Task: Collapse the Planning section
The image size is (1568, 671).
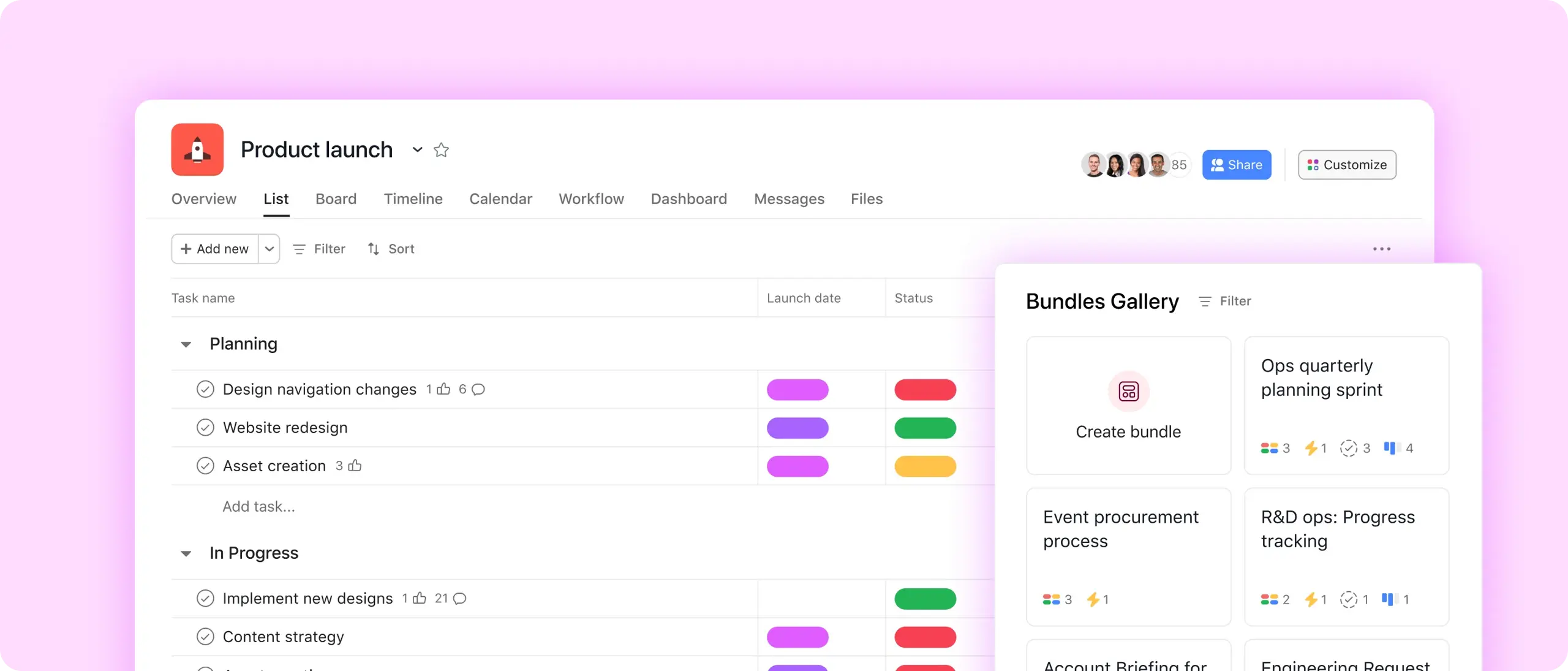Action: click(186, 344)
